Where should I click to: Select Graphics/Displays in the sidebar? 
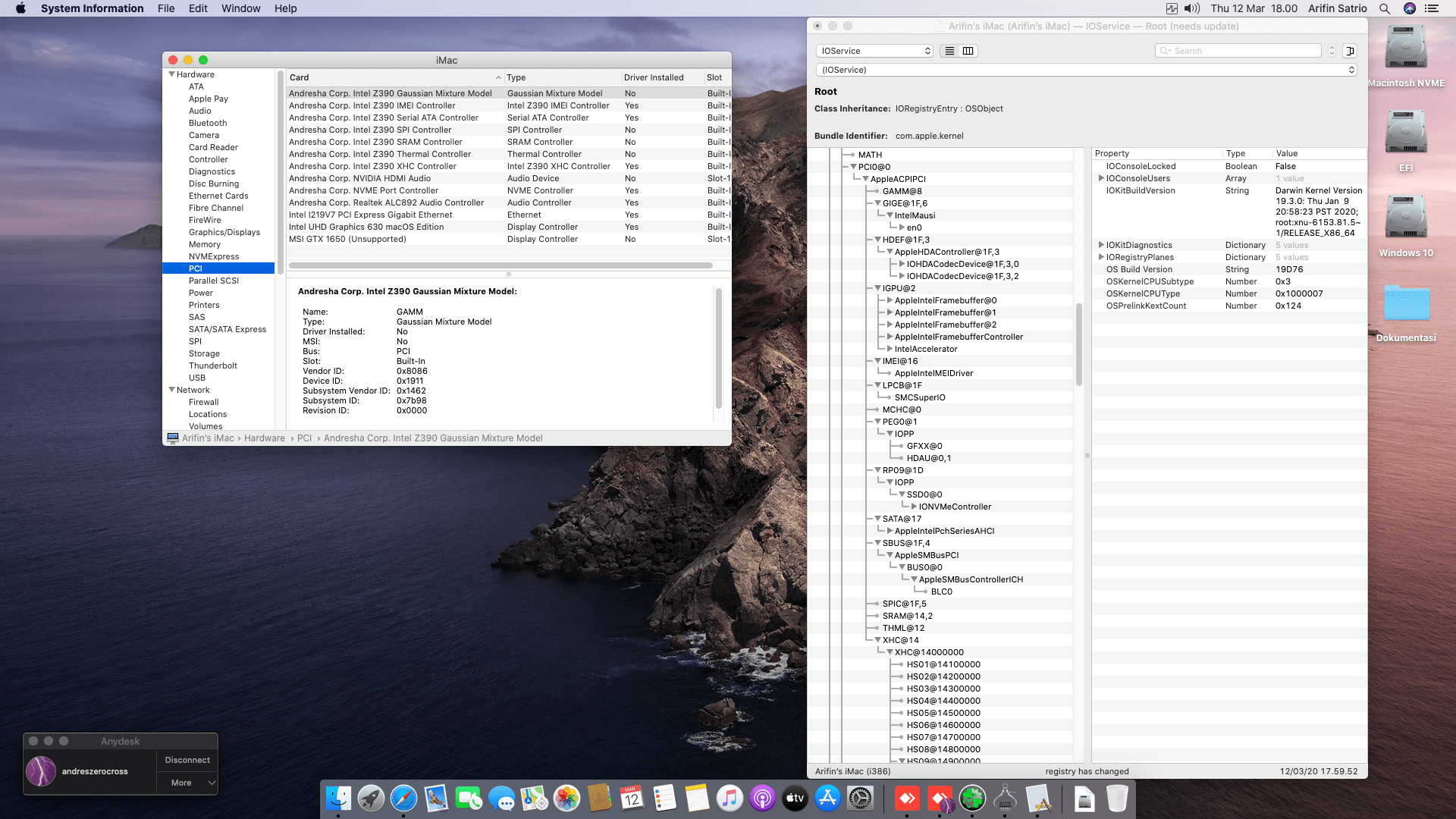224,232
